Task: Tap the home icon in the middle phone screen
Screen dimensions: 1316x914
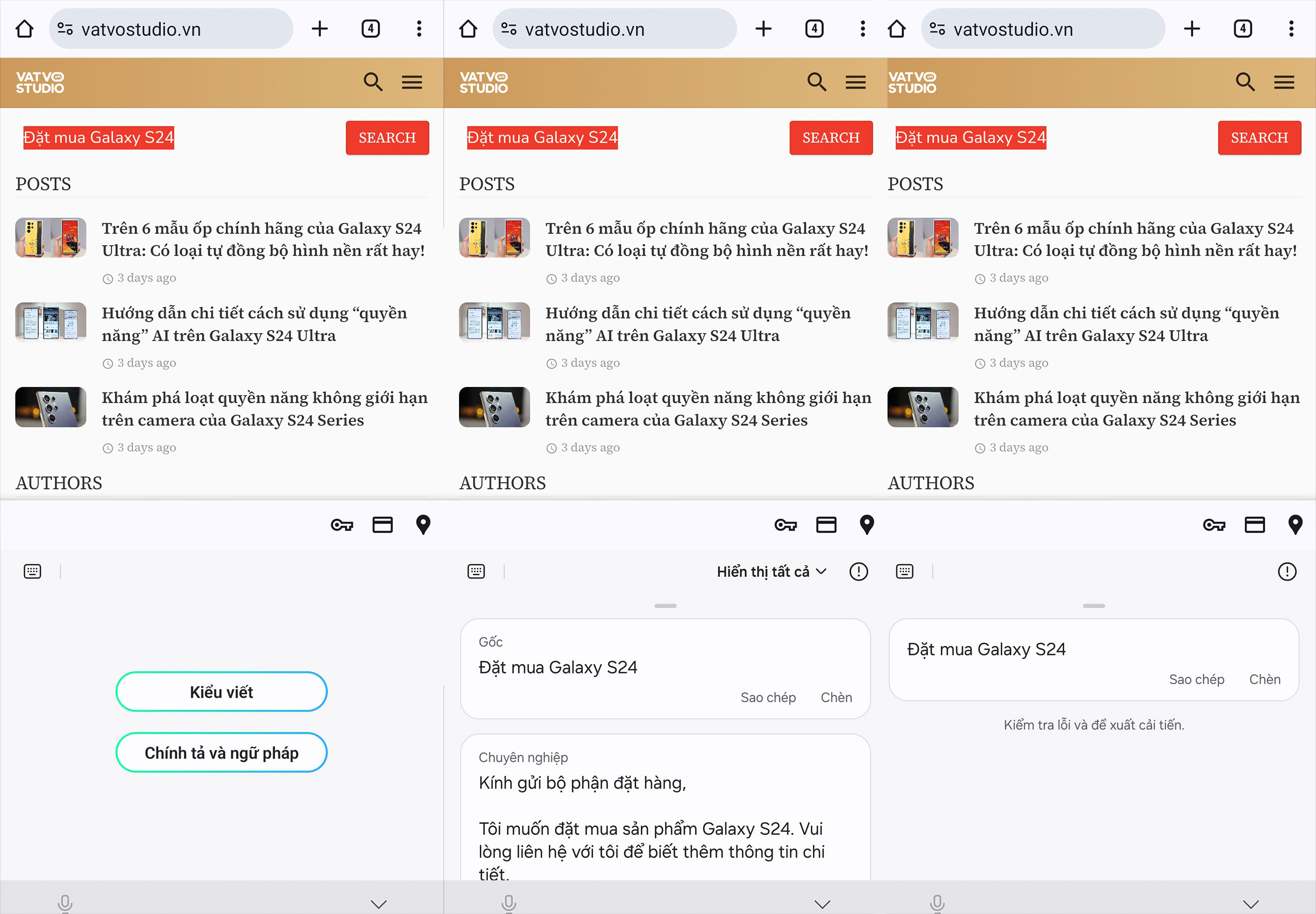Action: [x=468, y=28]
